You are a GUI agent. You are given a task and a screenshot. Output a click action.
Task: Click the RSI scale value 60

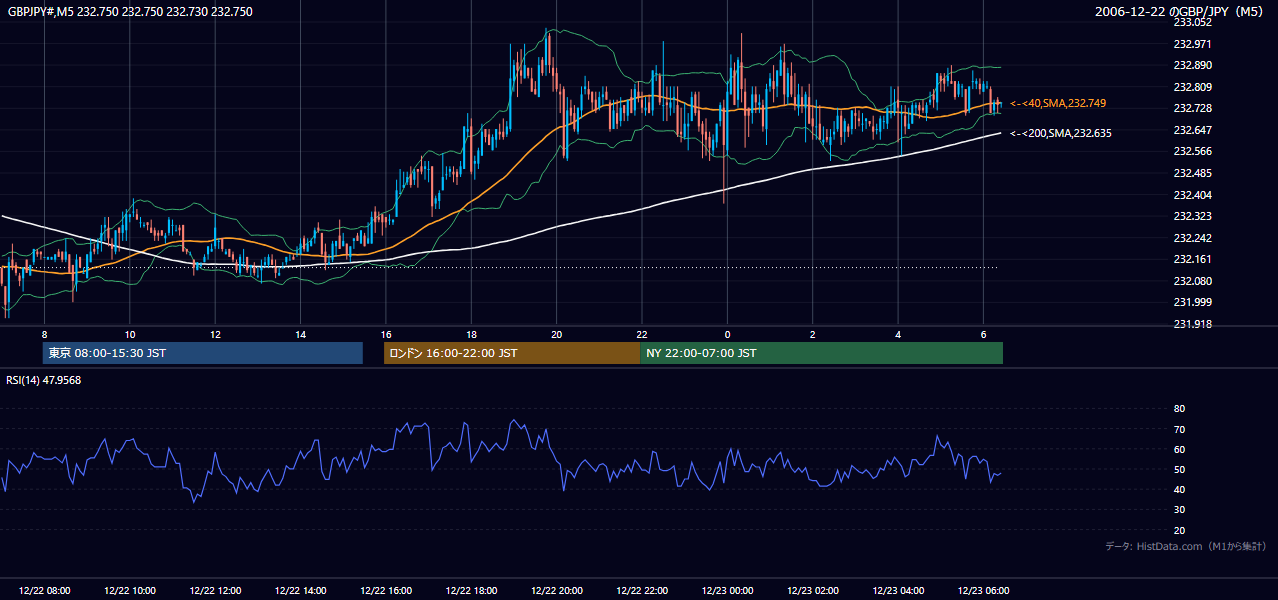coord(1179,449)
